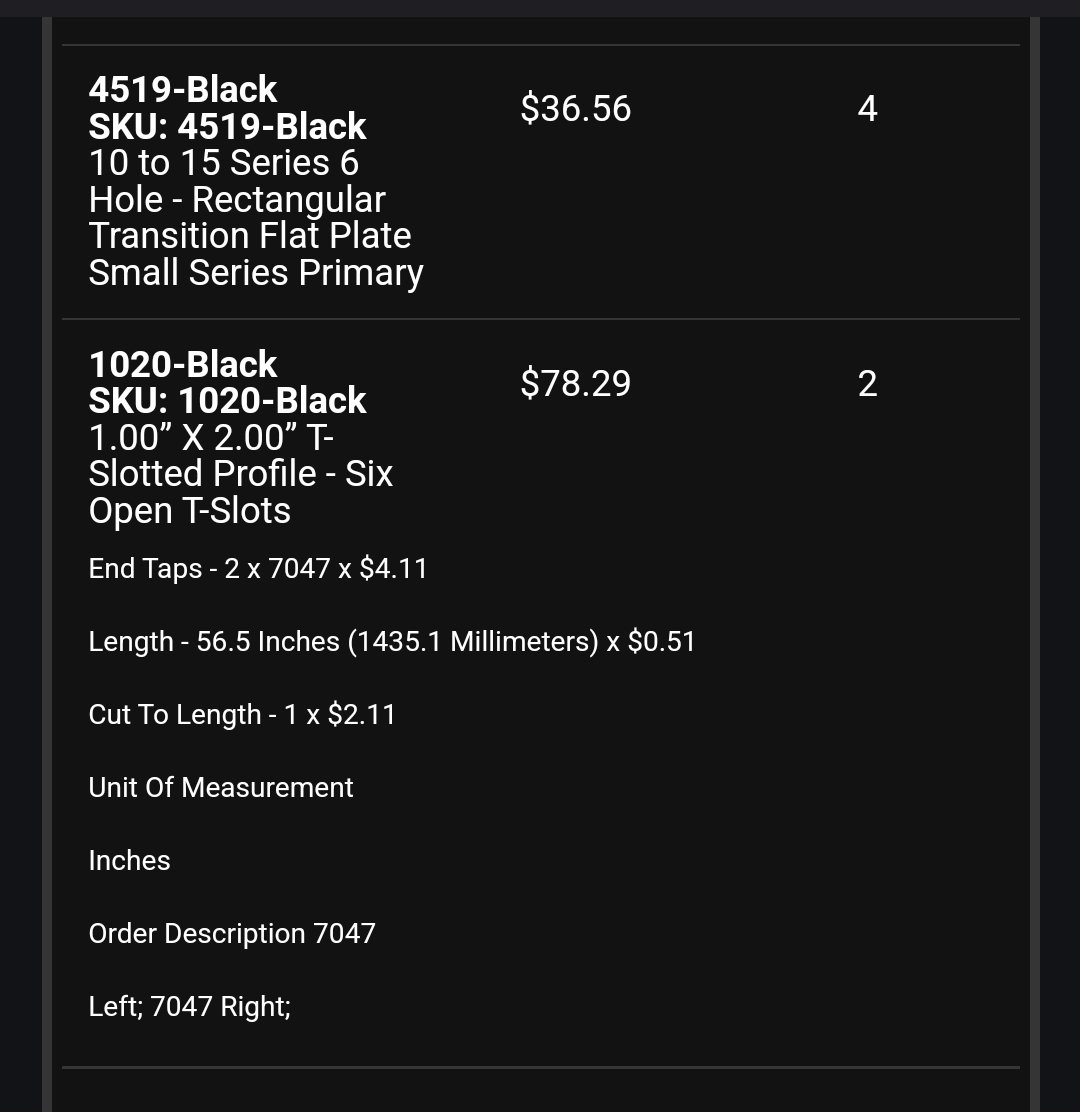Click the Open T-Slots text line
Image resolution: width=1080 pixels, height=1112 pixels.
[189, 511]
